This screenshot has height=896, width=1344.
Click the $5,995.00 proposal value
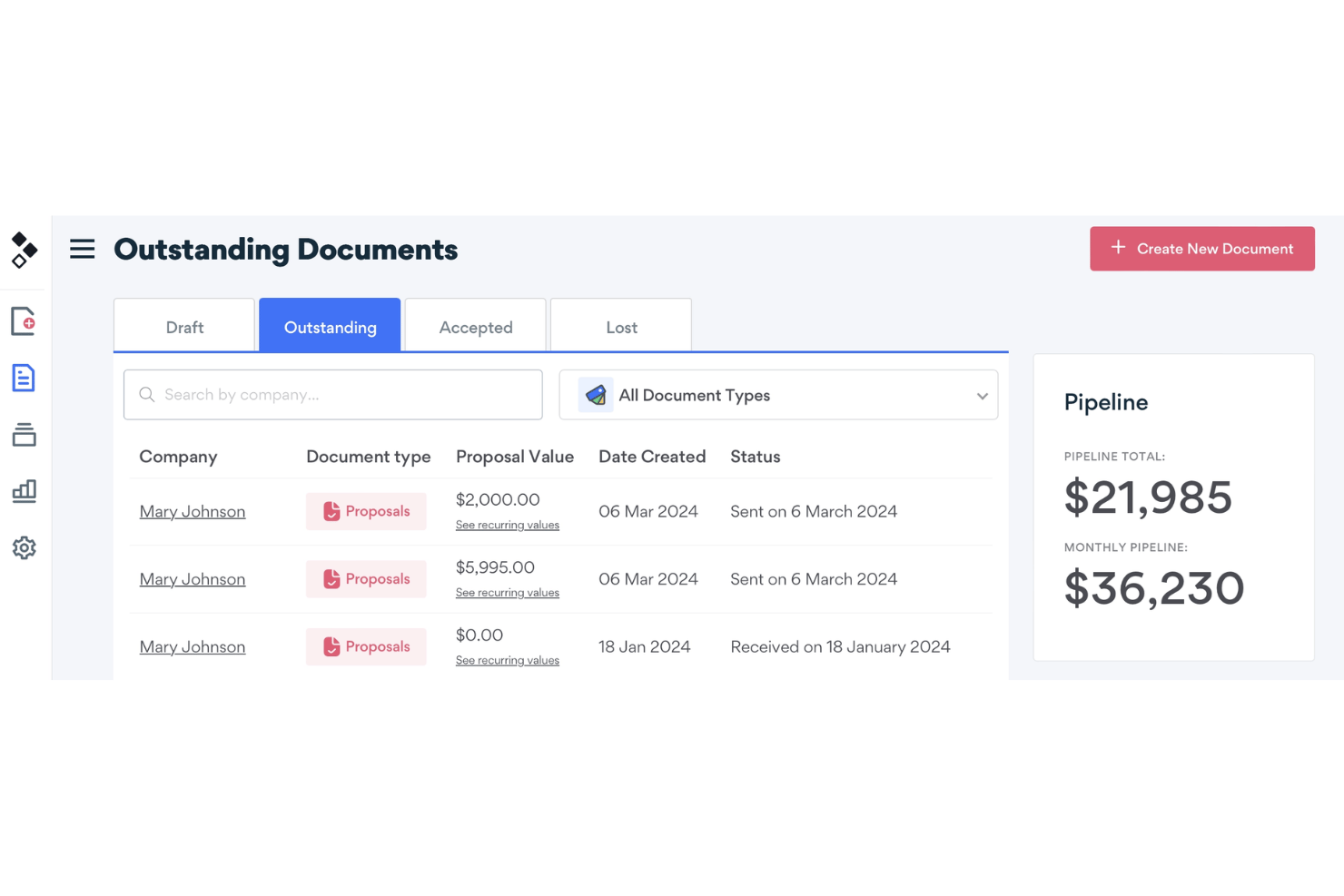pyautogui.click(x=495, y=567)
